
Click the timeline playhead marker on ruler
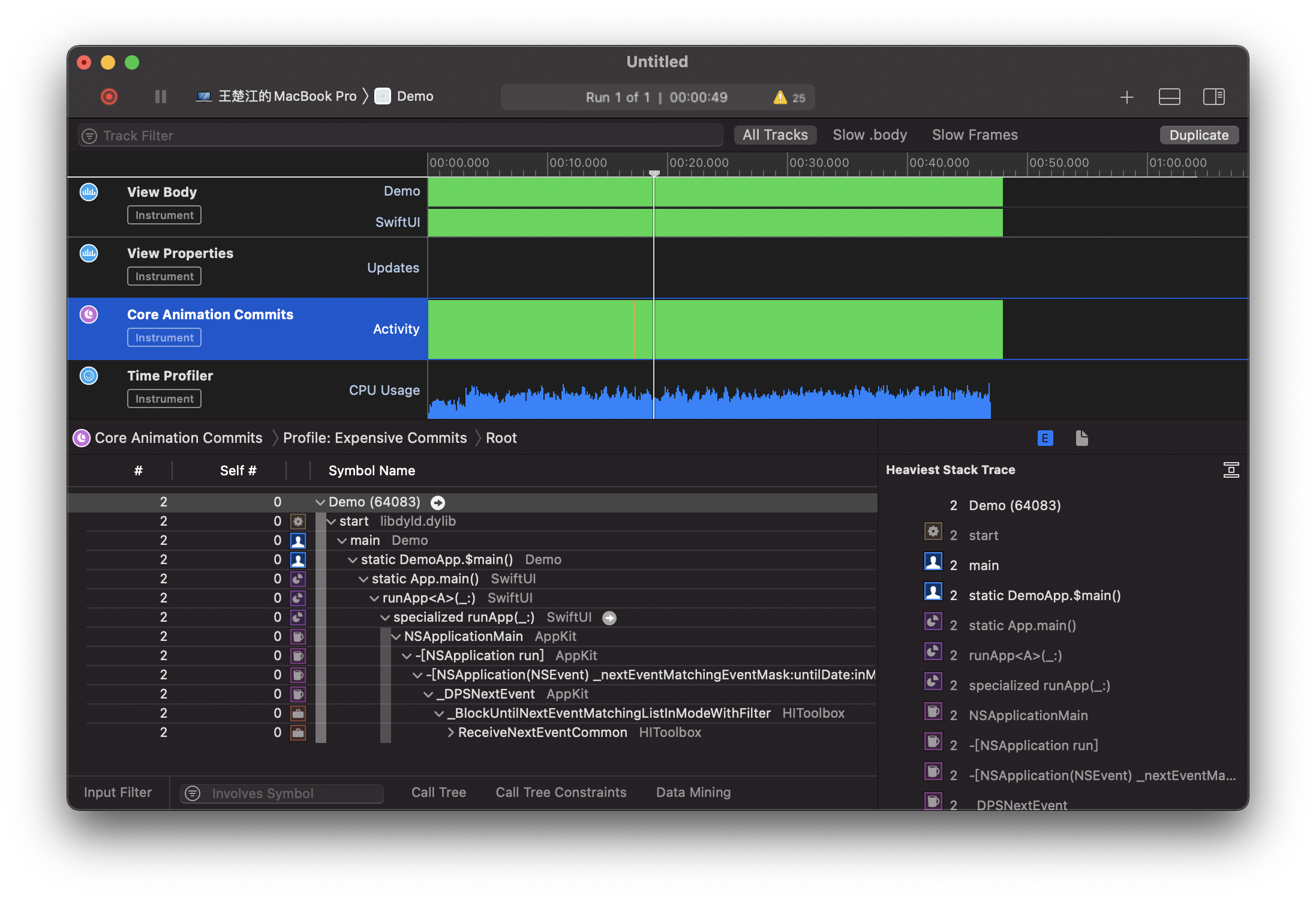coord(654,173)
